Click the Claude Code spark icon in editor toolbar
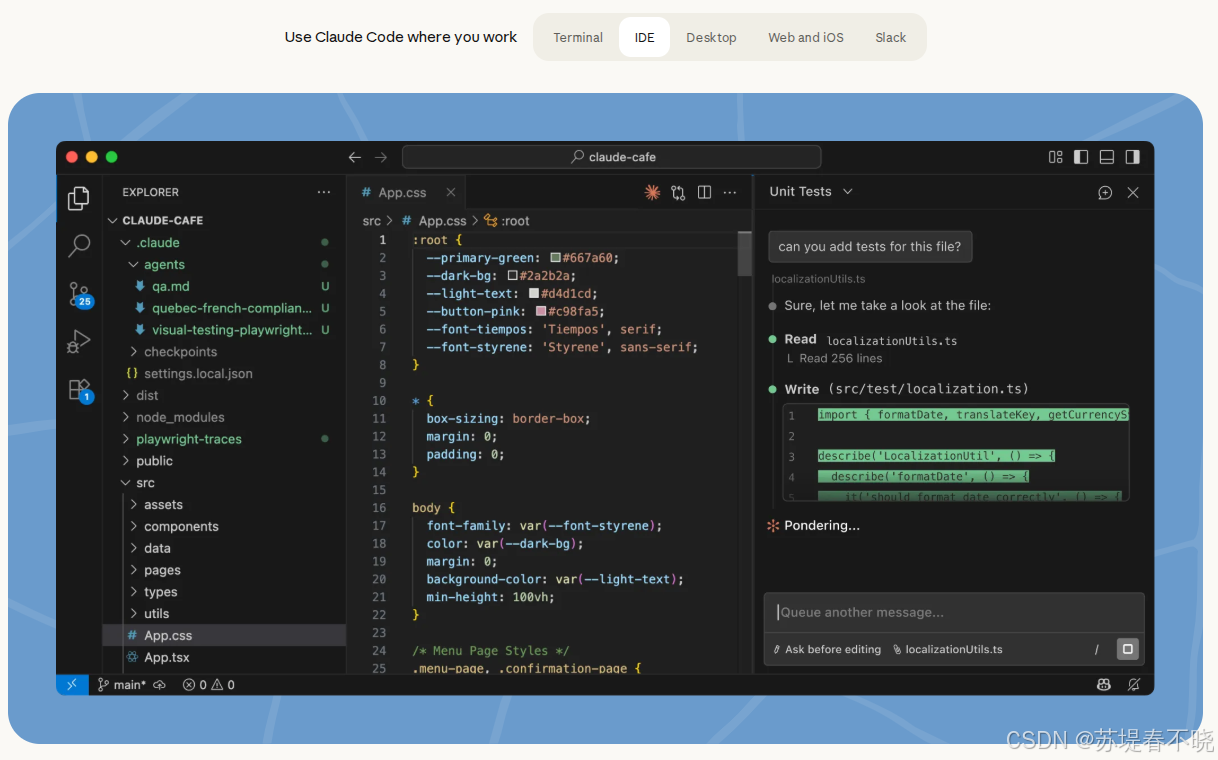The image size is (1218, 760). tap(652, 192)
